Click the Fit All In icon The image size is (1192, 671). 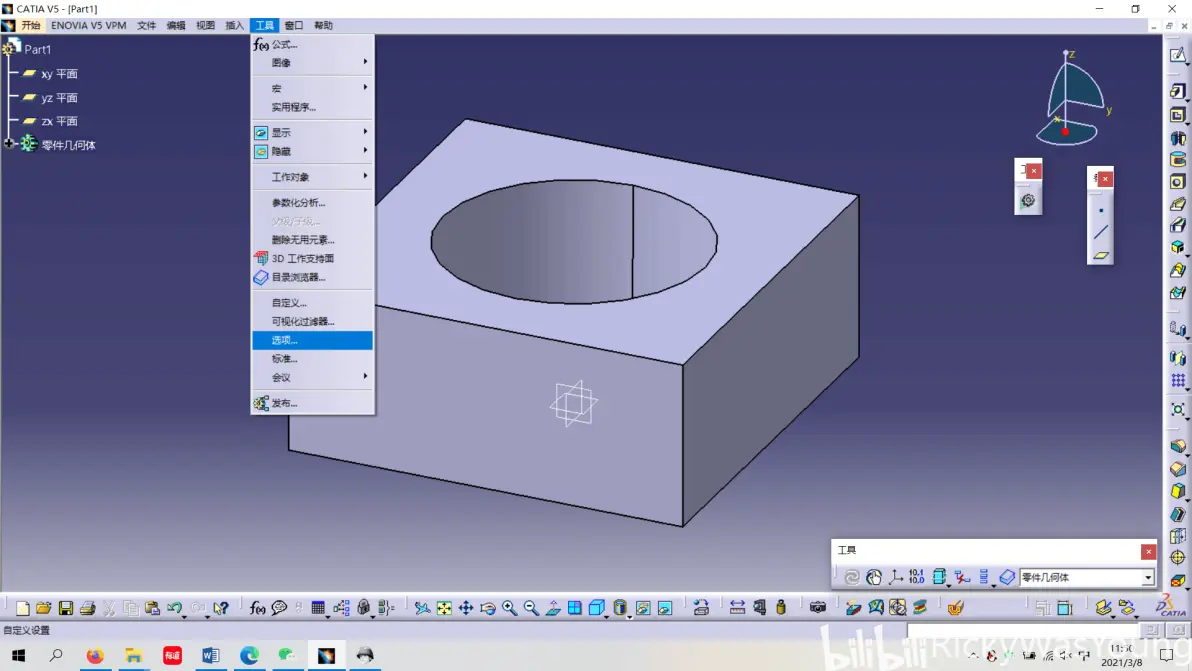[444, 607]
